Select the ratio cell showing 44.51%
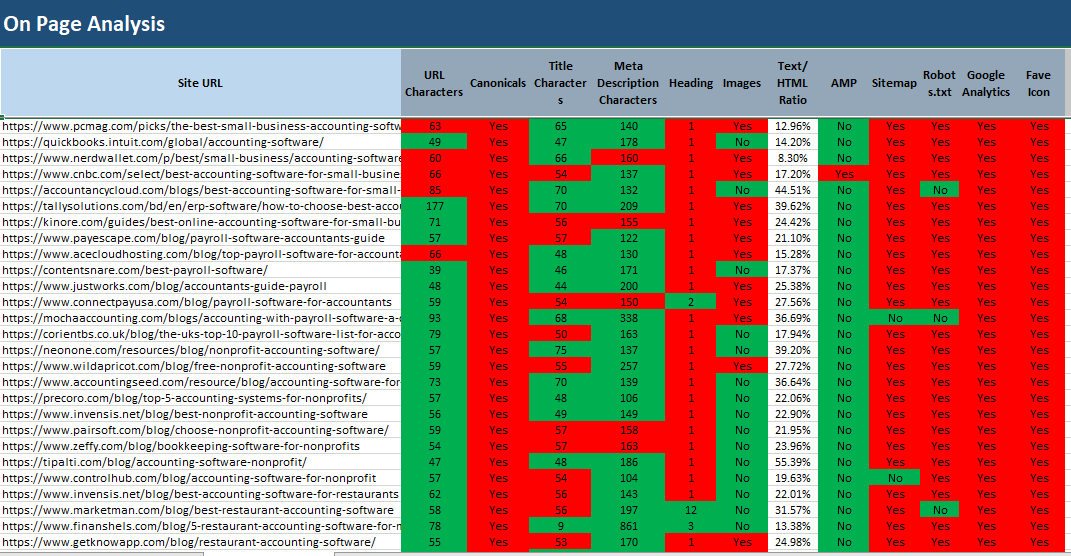Image resolution: width=1071 pixels, height=556 pixels. [793, 190]
